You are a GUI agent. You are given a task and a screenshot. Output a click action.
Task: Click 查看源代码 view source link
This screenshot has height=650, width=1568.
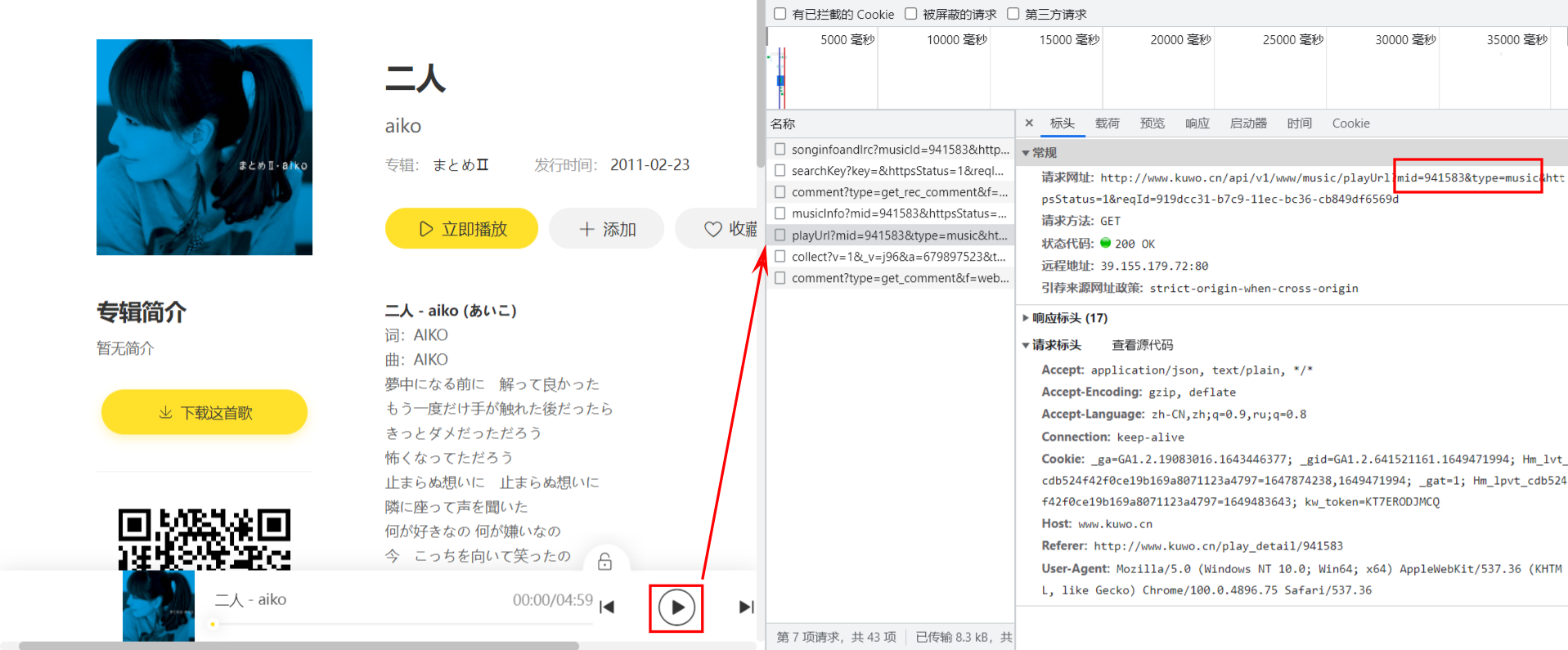click(1143, 345)
